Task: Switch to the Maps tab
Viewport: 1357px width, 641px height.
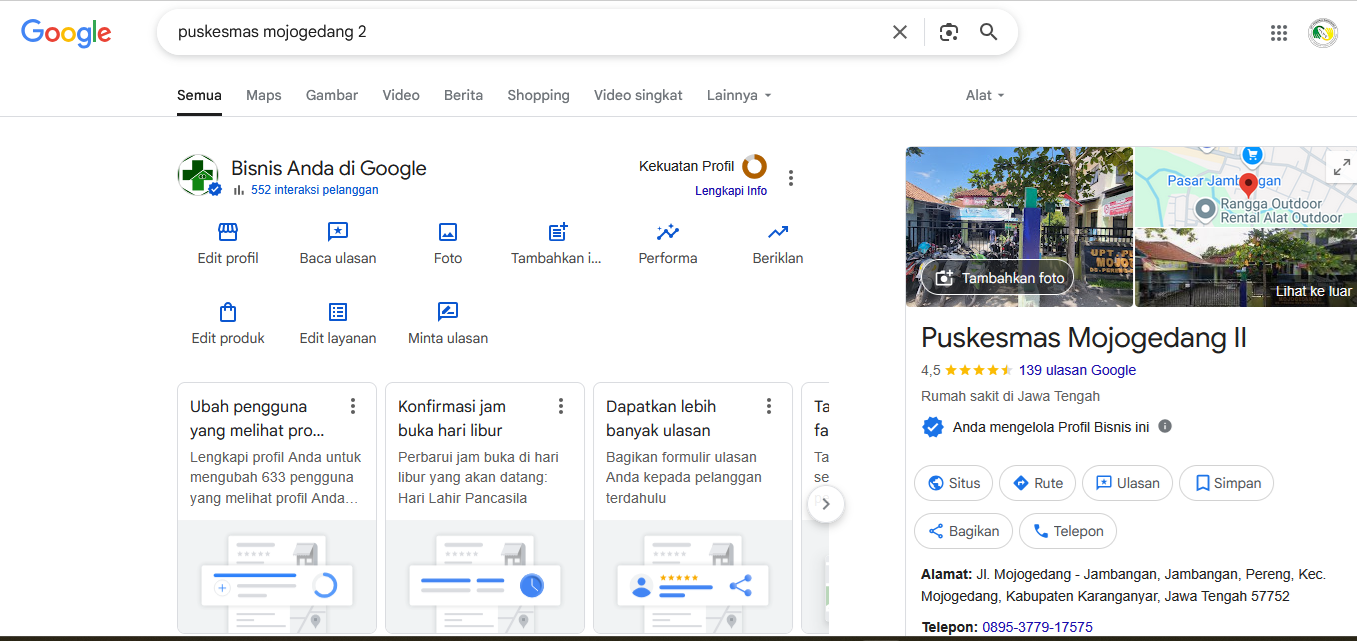Action: tap(264, 95)
